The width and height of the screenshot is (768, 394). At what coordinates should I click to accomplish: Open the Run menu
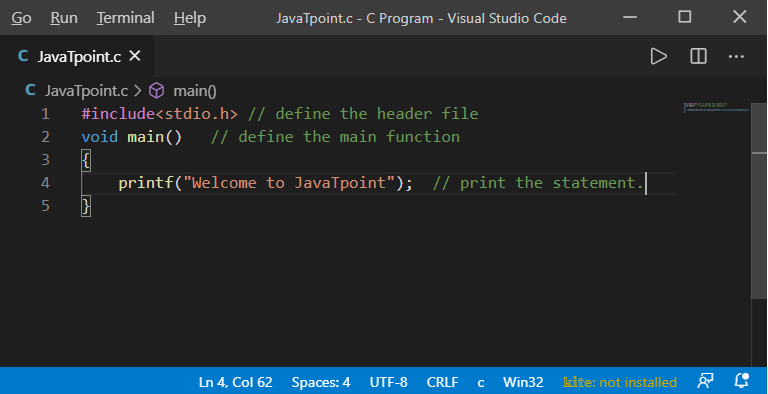tap(64, 18)
